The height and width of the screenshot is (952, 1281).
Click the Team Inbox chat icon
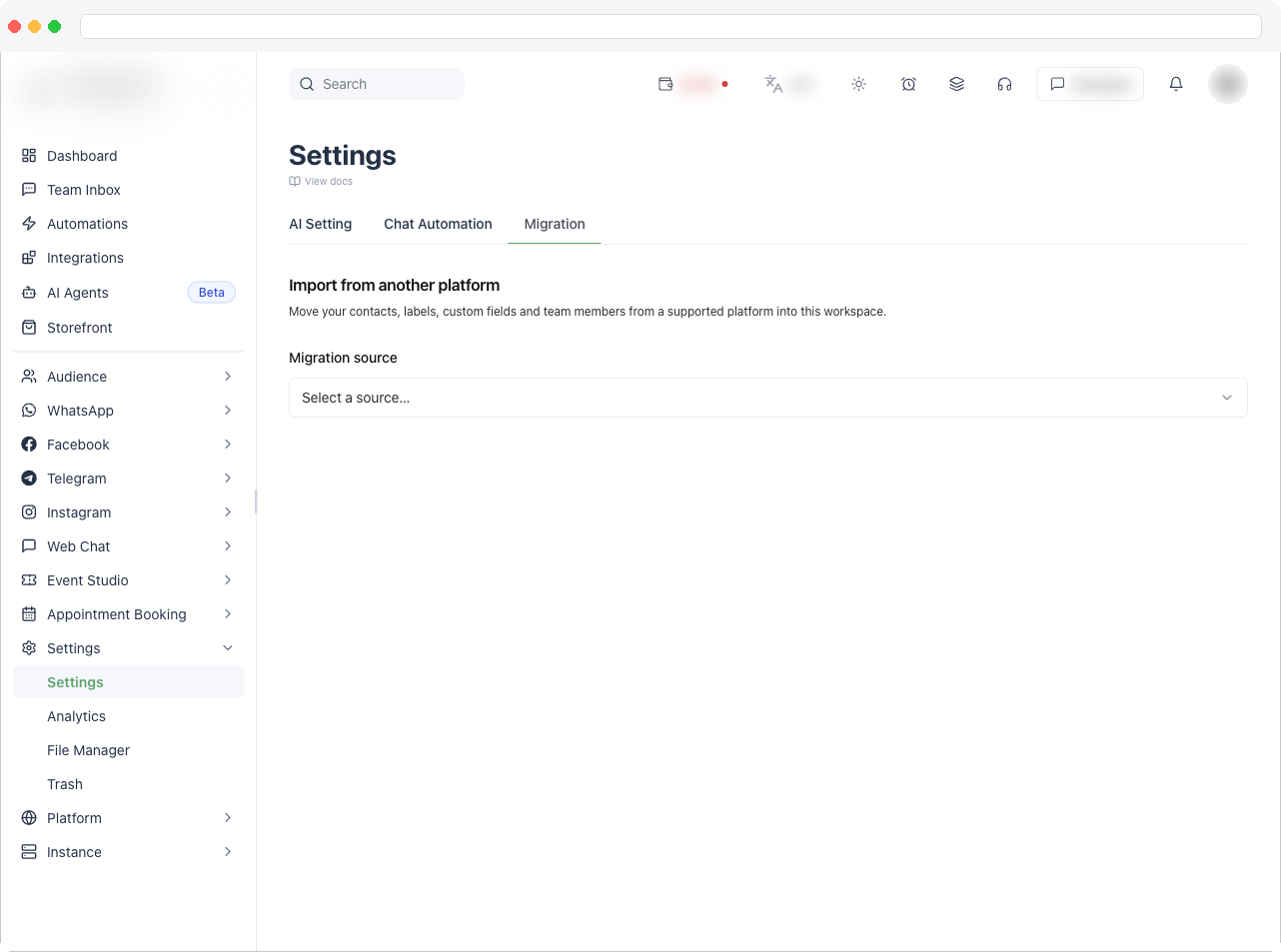pos(29,190)
